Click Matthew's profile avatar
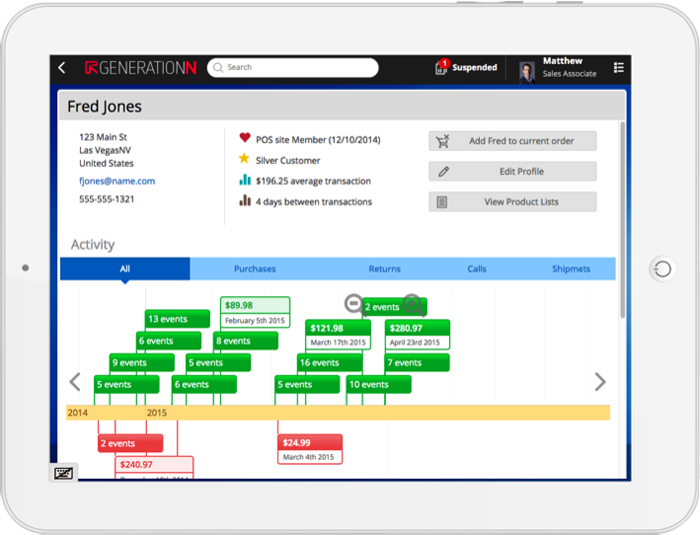 [x=527, y=69]
